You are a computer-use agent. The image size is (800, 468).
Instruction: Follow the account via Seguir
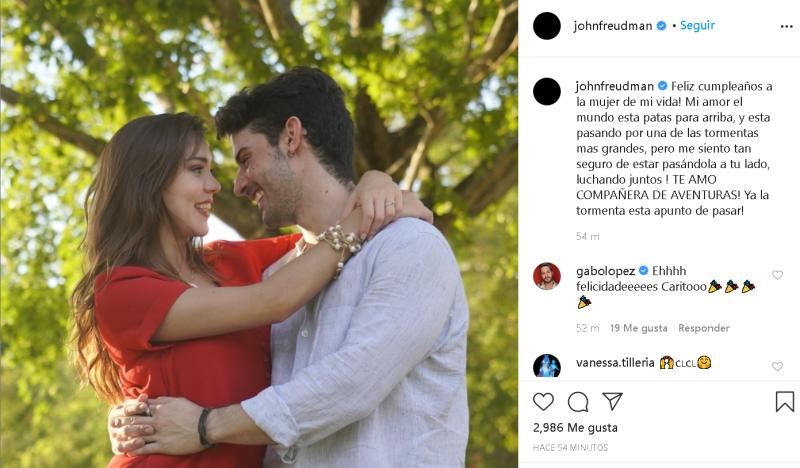(x=697, y=26)
